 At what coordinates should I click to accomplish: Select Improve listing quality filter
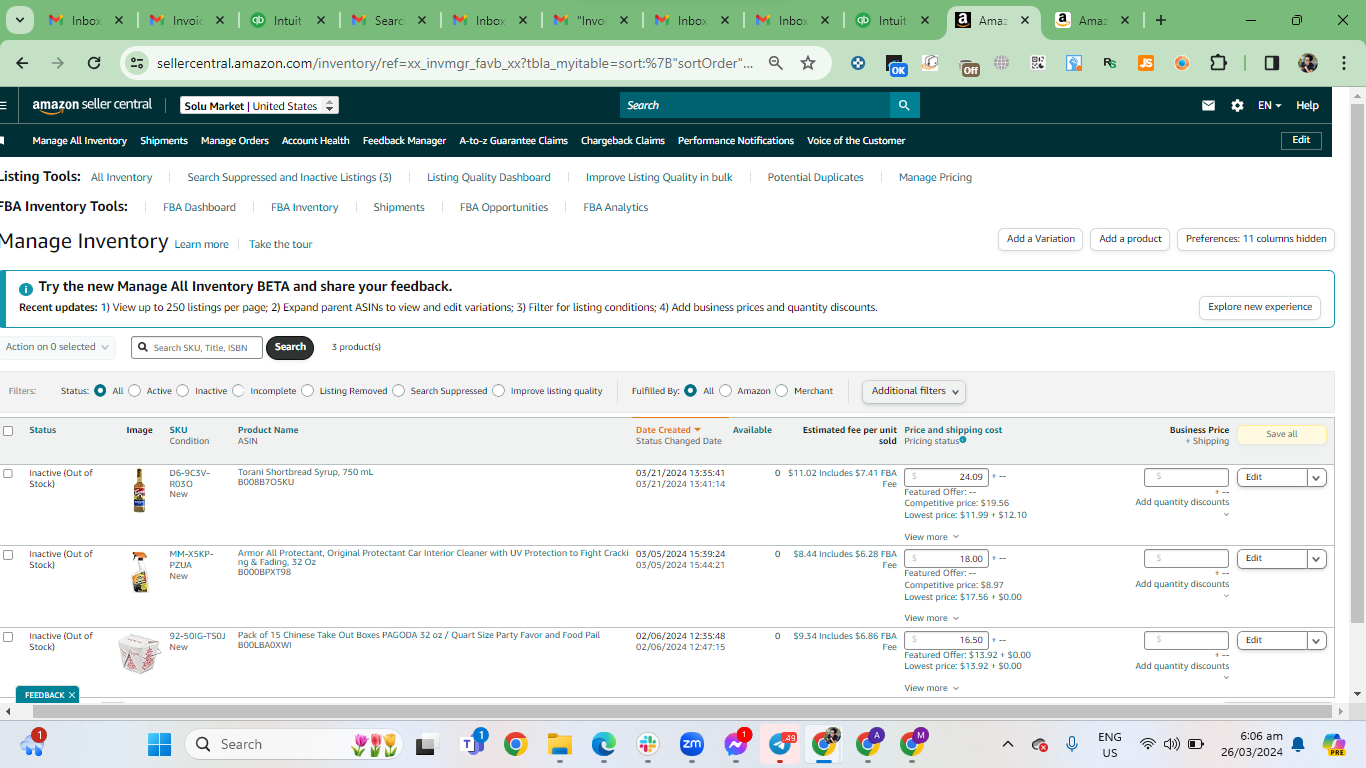pyautogui.click(x=499, y=391)
